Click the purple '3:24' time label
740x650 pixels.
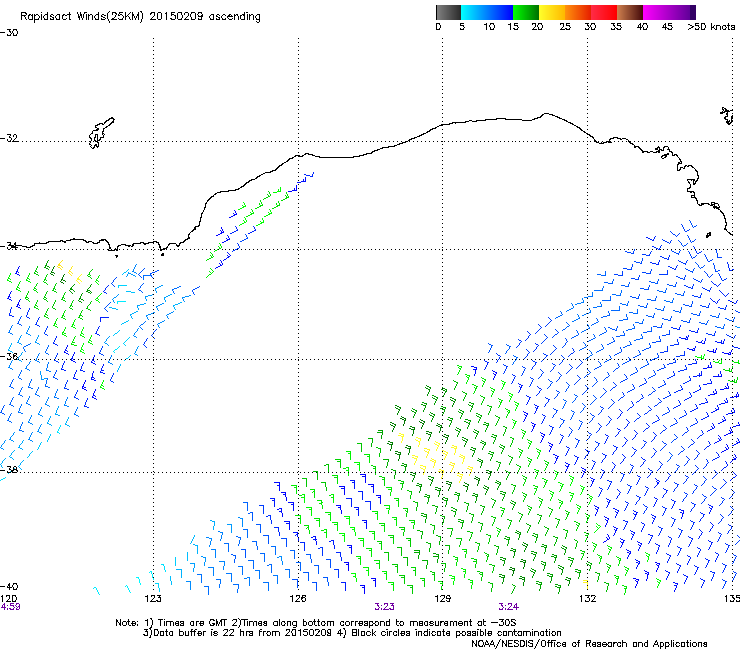pos(508,607)
